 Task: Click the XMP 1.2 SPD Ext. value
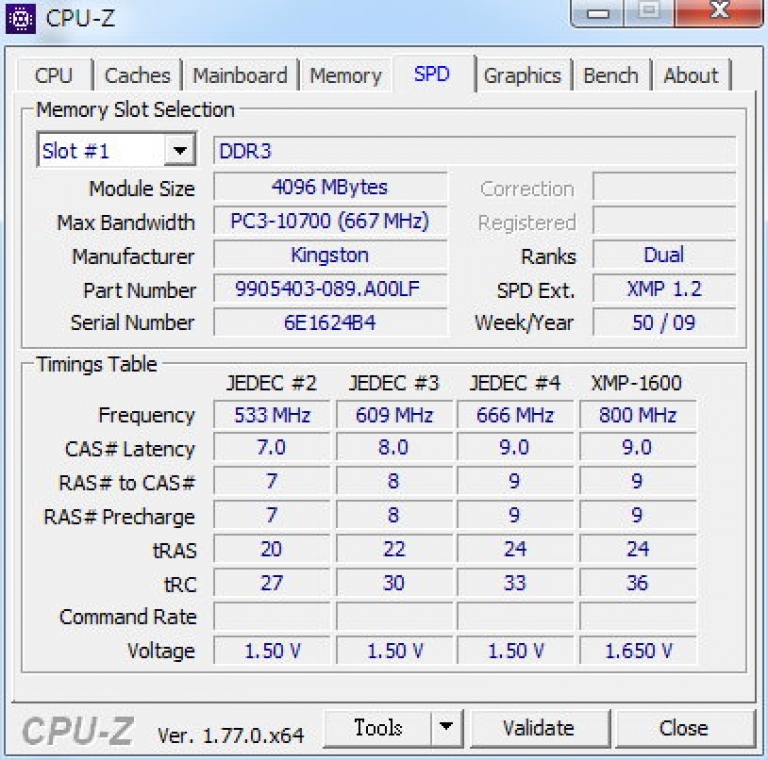(664, 289)
